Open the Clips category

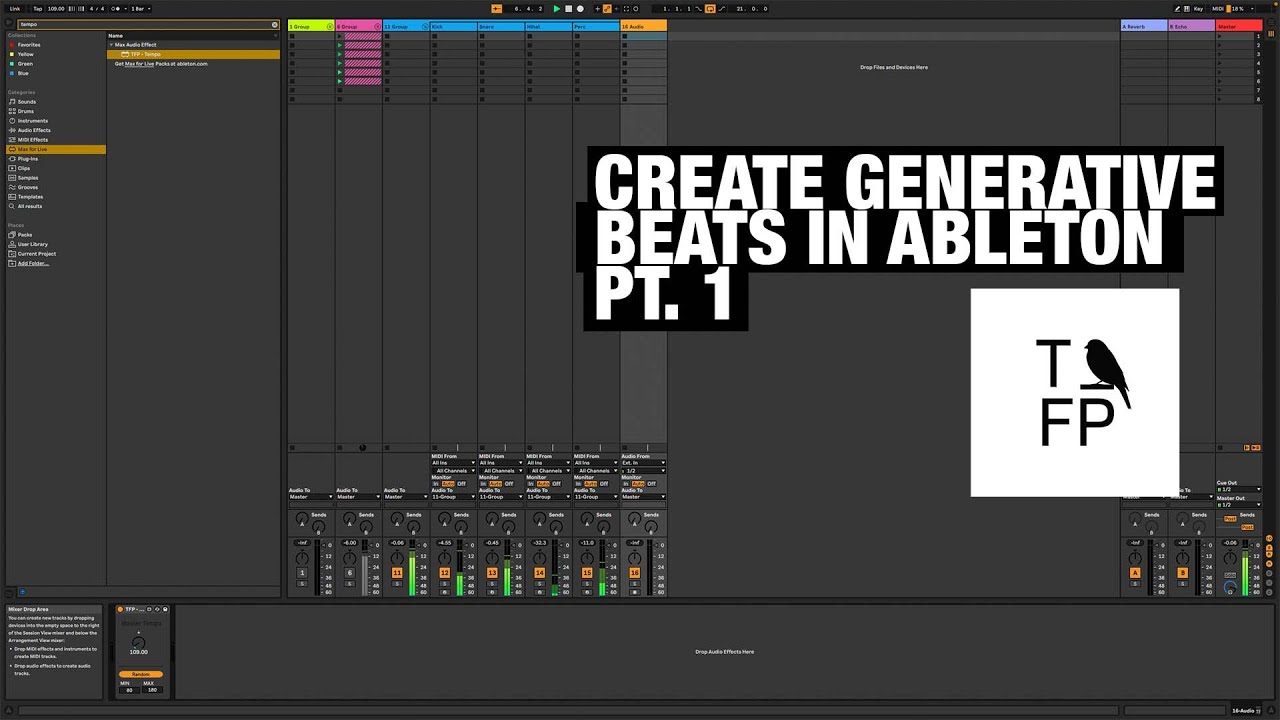click(x=23, y=168)
